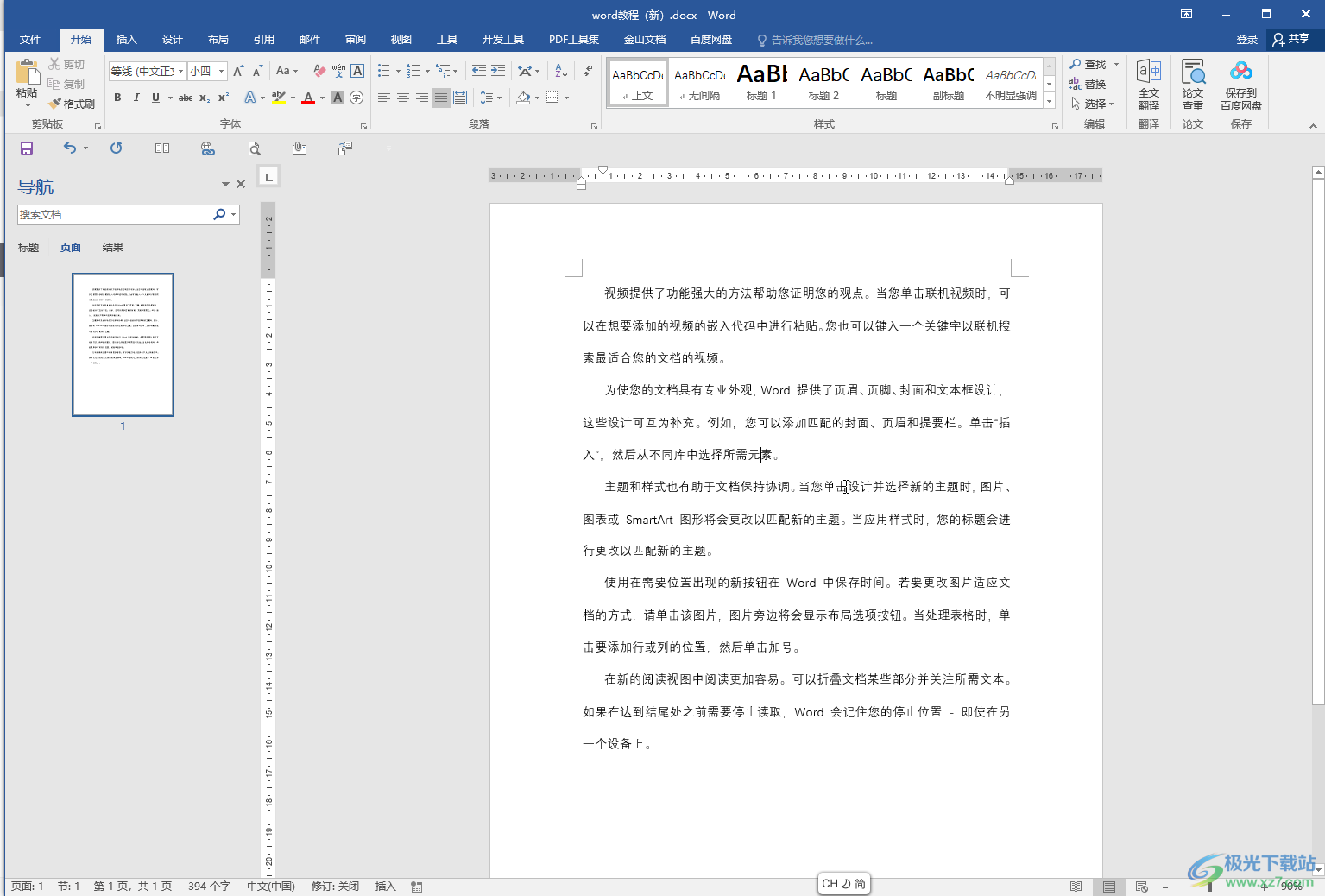The height and width of the screenshot is (896, 1325).
Task: Sort text with the A-Z sort icon
Action: pos(561,71)
